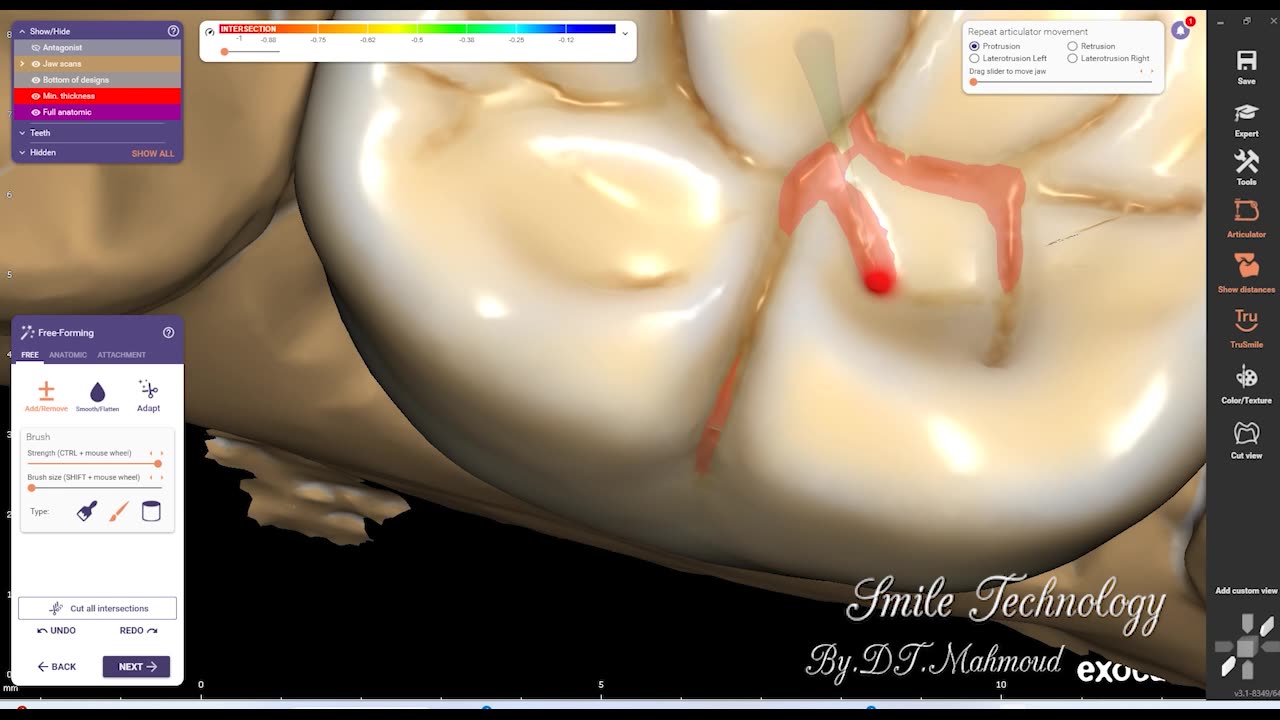1280x720 pixels.
Task: Click the view cube orientation widget
Action: tap(1246, 646)
